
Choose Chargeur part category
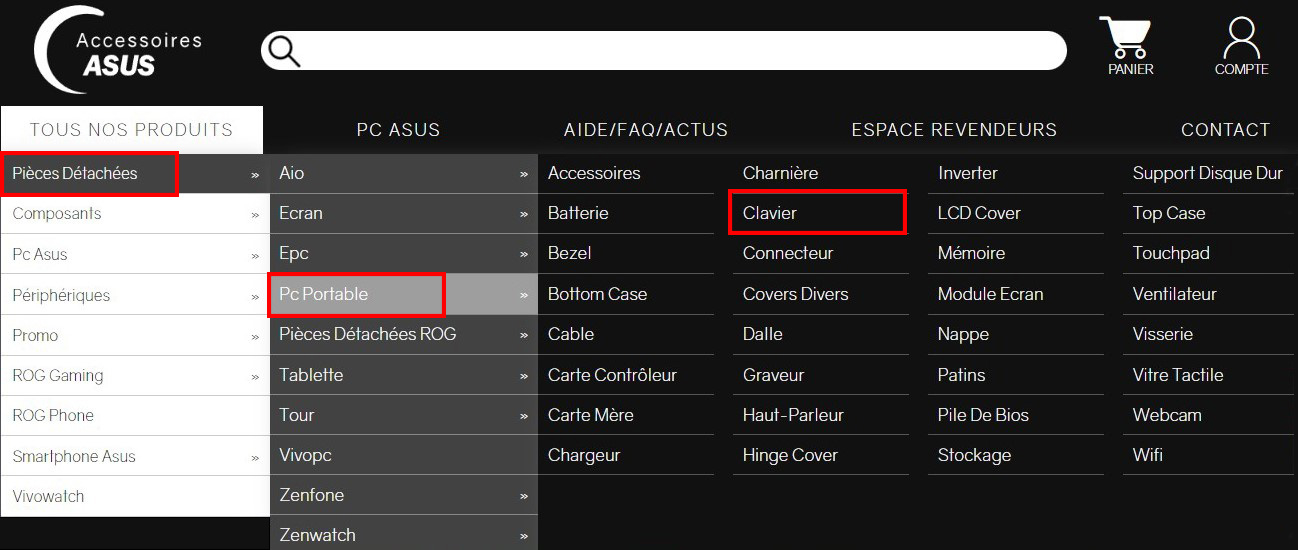tap(584, 455)
